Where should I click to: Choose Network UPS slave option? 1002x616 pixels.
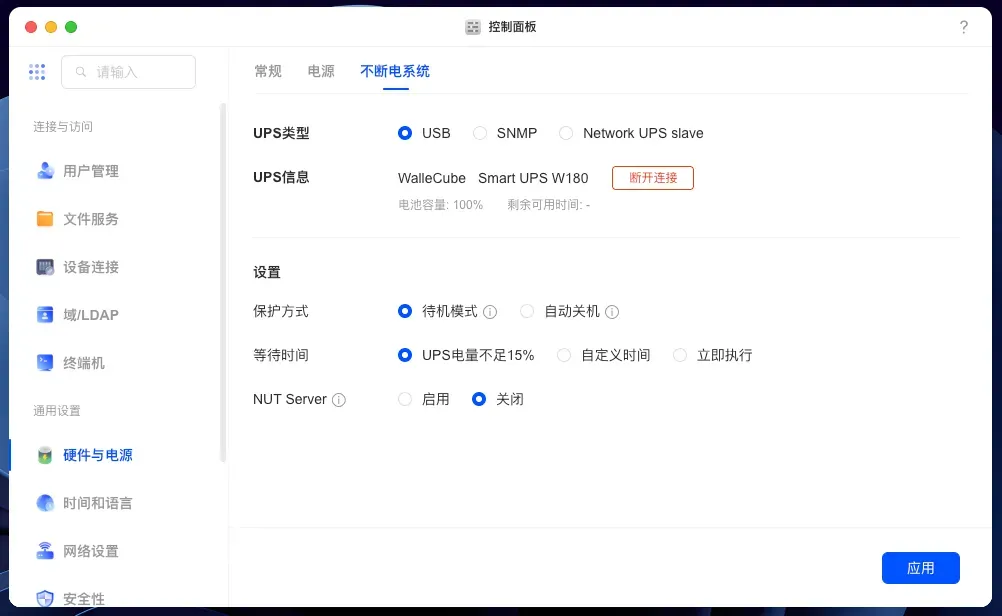coord(566,133)
